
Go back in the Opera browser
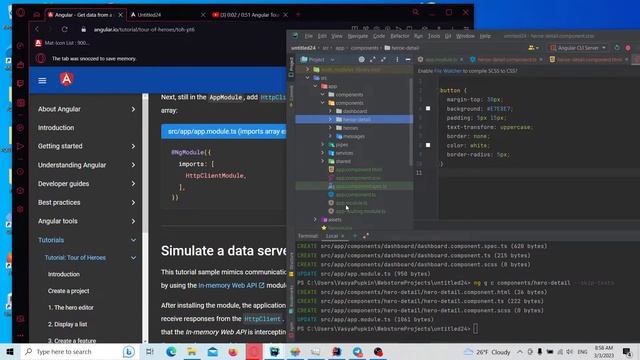pyautogui.click(x=37, y=29)
